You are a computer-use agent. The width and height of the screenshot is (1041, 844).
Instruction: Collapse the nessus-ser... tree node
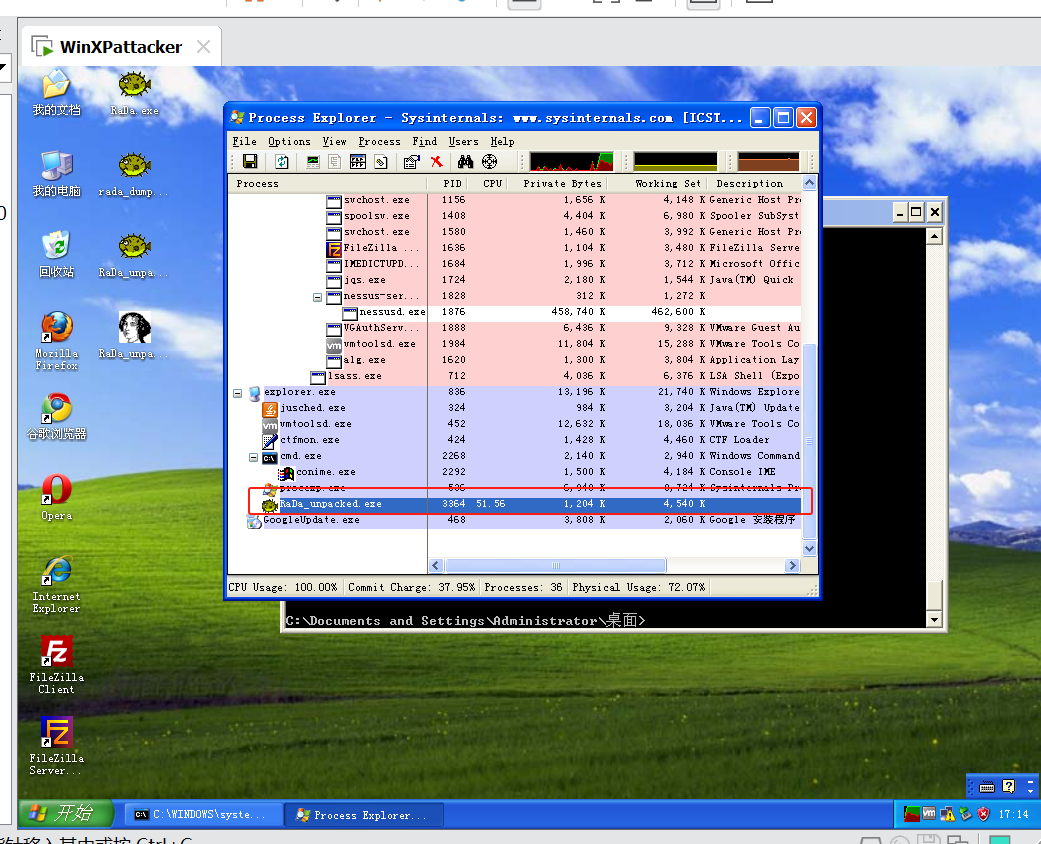317,297
